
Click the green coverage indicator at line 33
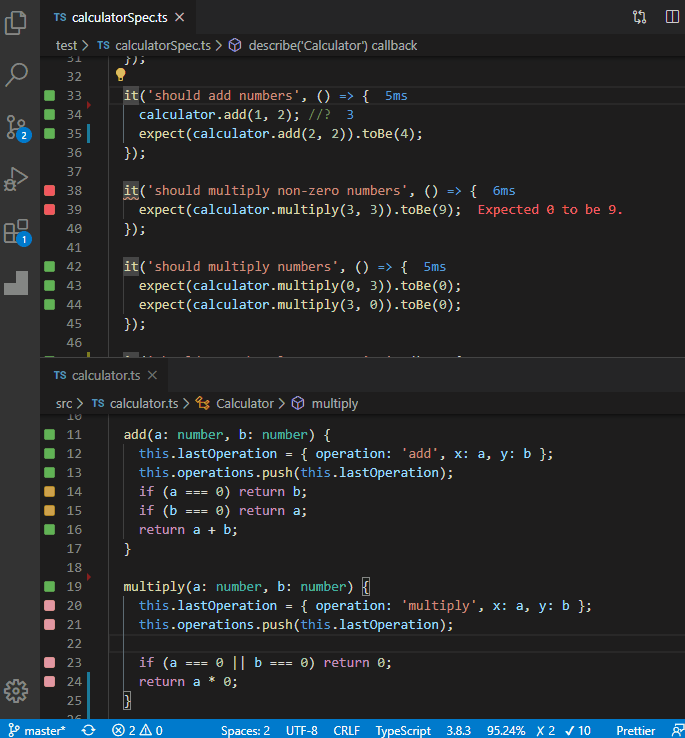(x=49, y=96)
